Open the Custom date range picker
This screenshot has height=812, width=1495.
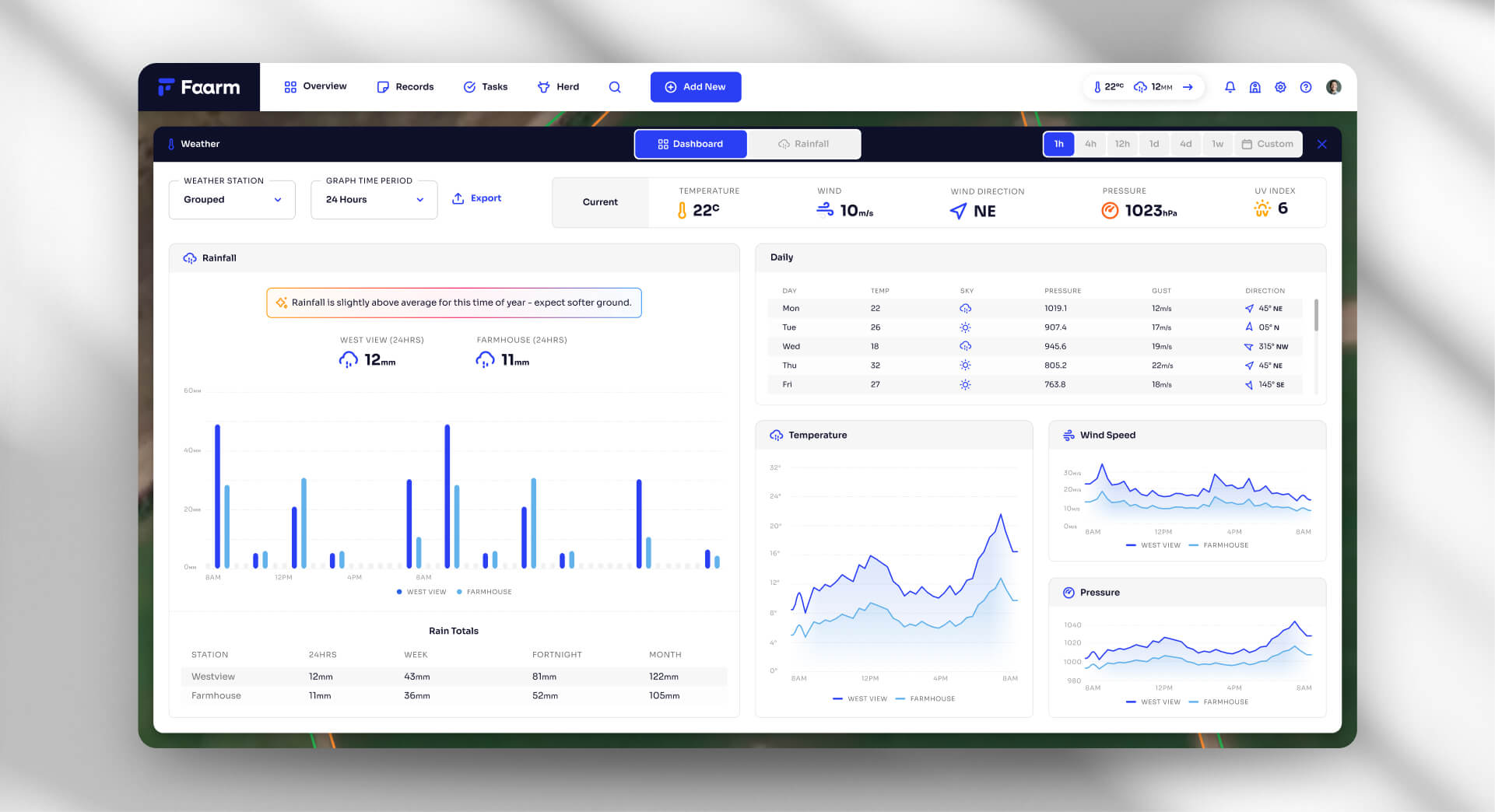[x=1267, y=144]
